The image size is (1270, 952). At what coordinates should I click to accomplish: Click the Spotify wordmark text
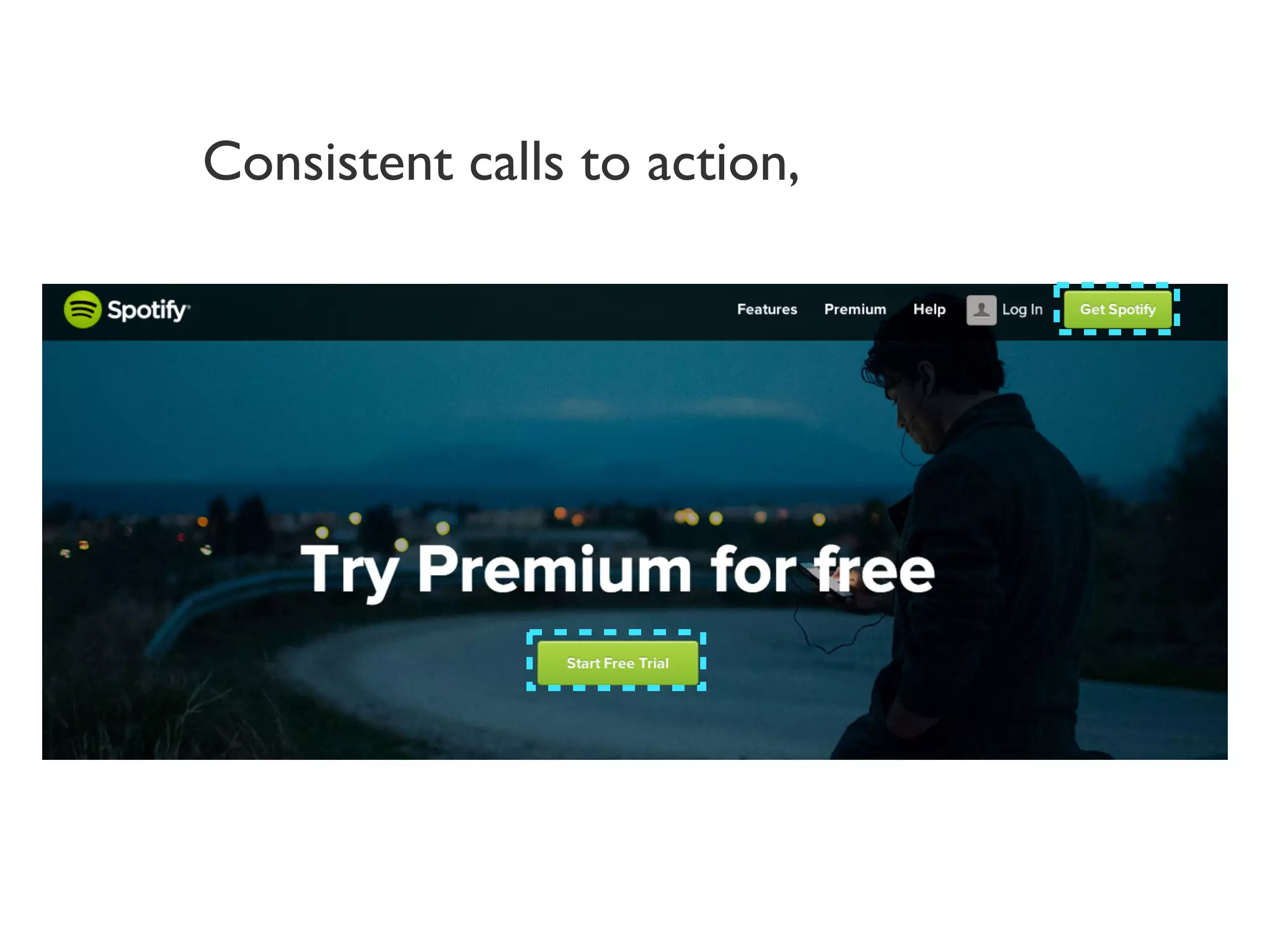[148, 311]
